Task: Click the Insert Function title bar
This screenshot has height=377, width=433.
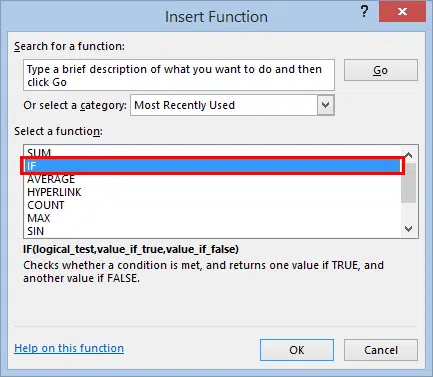Action: pos(216,17)
